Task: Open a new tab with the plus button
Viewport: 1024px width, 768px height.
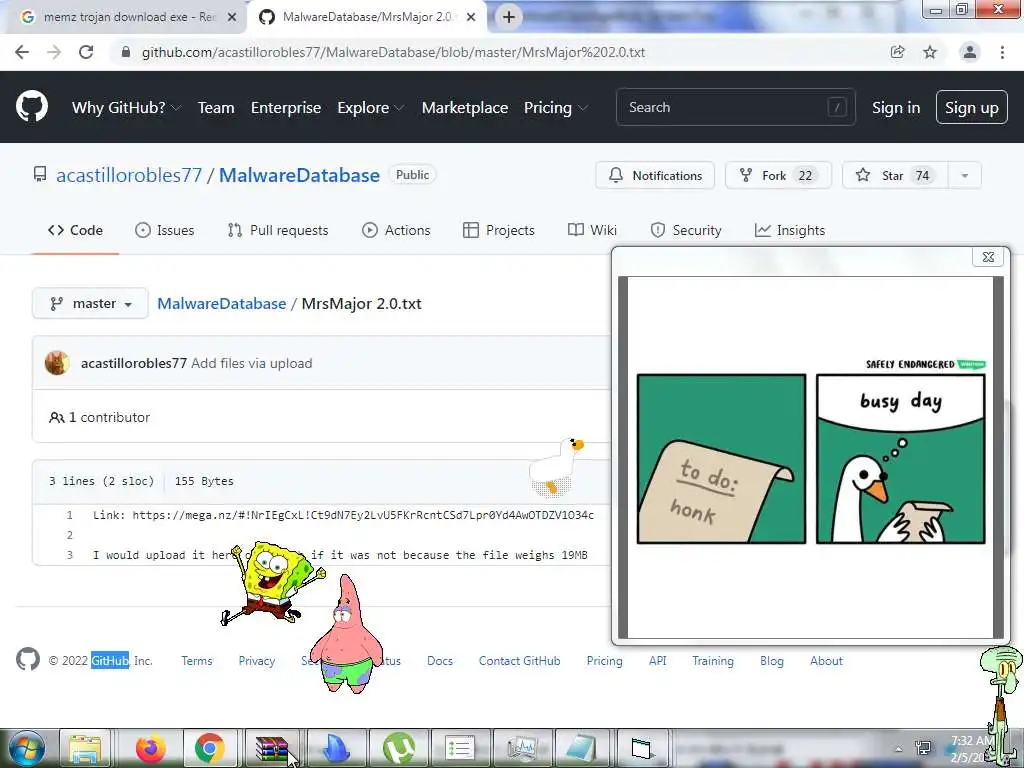Action: (x=509, y=17)
